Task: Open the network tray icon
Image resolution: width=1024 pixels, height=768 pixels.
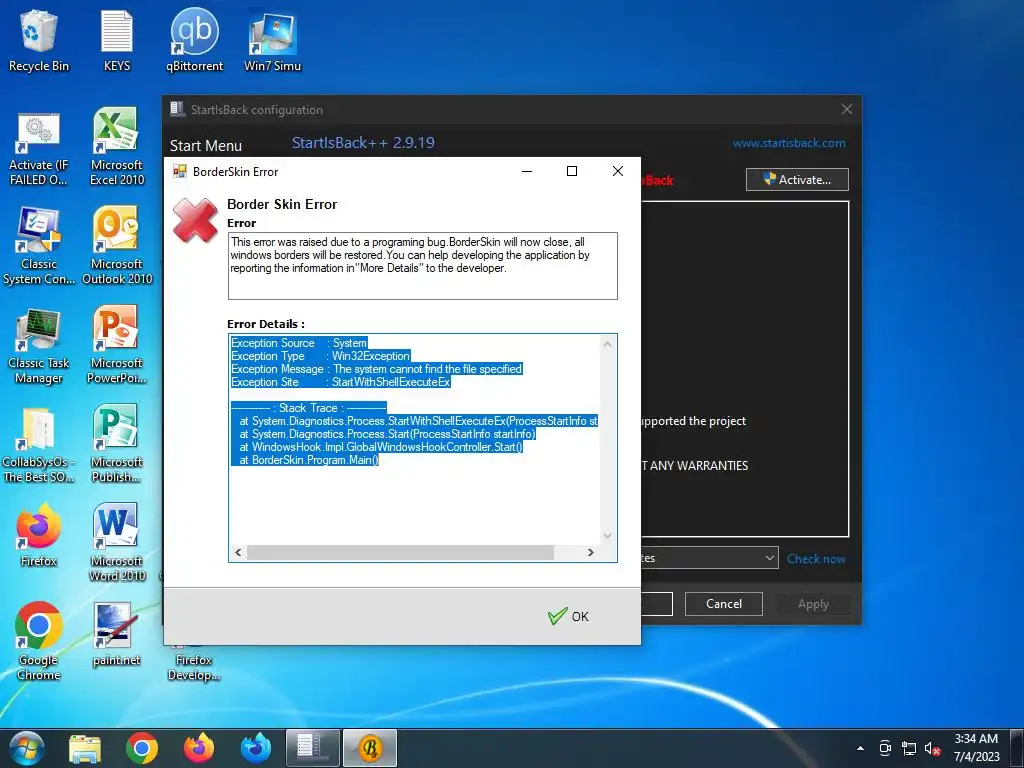Action: pyautogui.click(x=908, y=748)
